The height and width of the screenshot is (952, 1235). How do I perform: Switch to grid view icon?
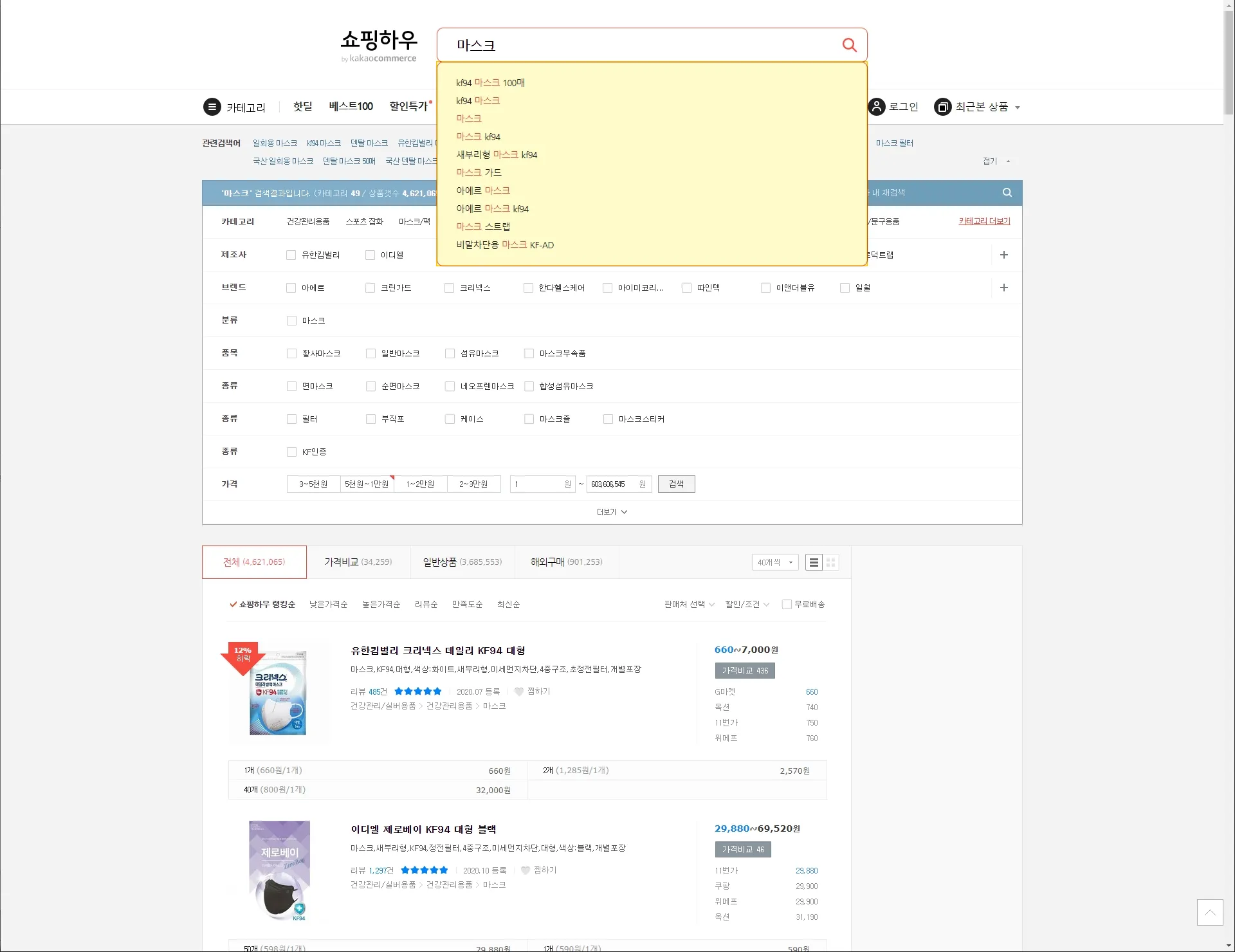[830, 563]
